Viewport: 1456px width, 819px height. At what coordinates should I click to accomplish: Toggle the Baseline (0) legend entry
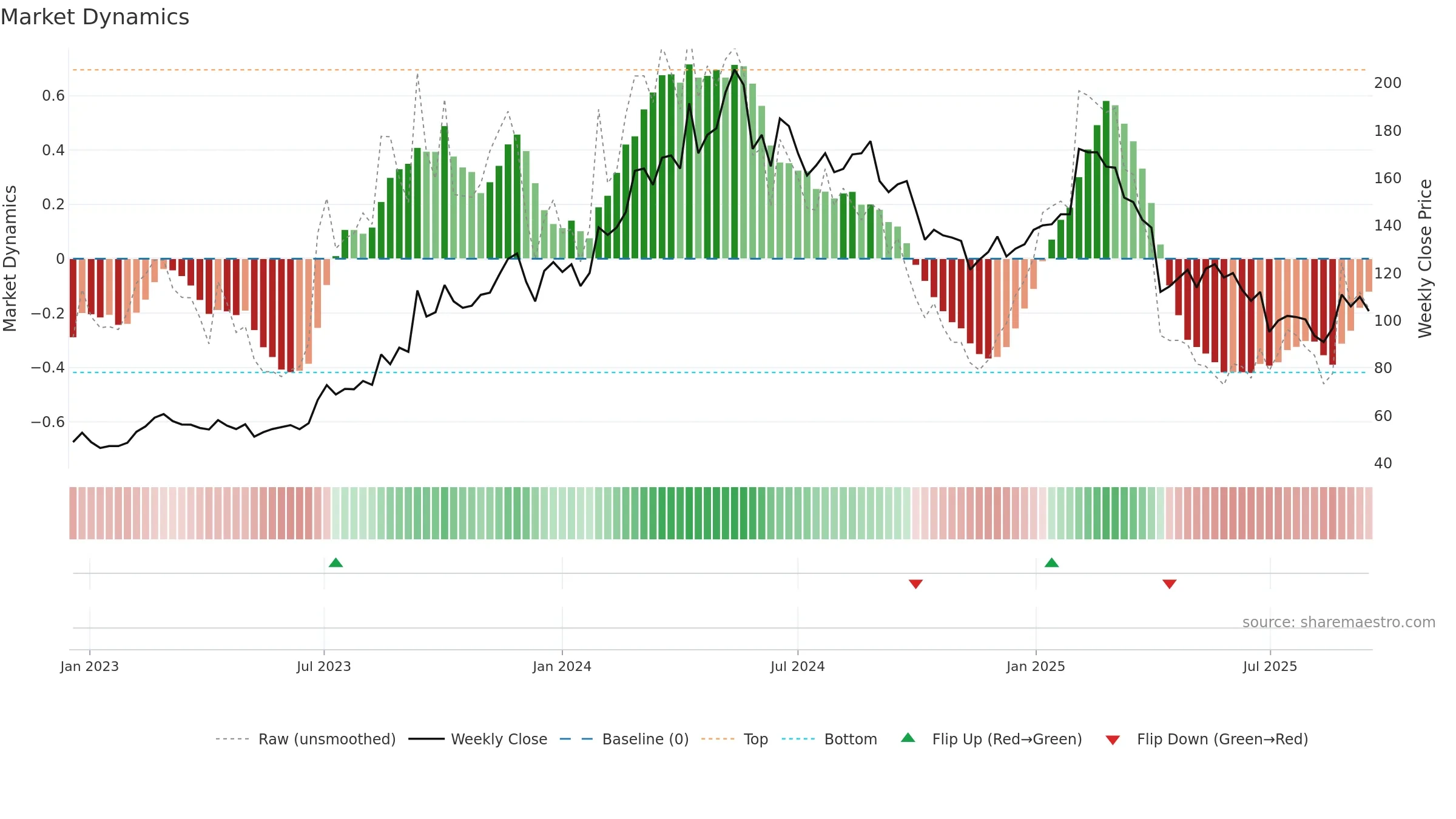coord(624,739)
